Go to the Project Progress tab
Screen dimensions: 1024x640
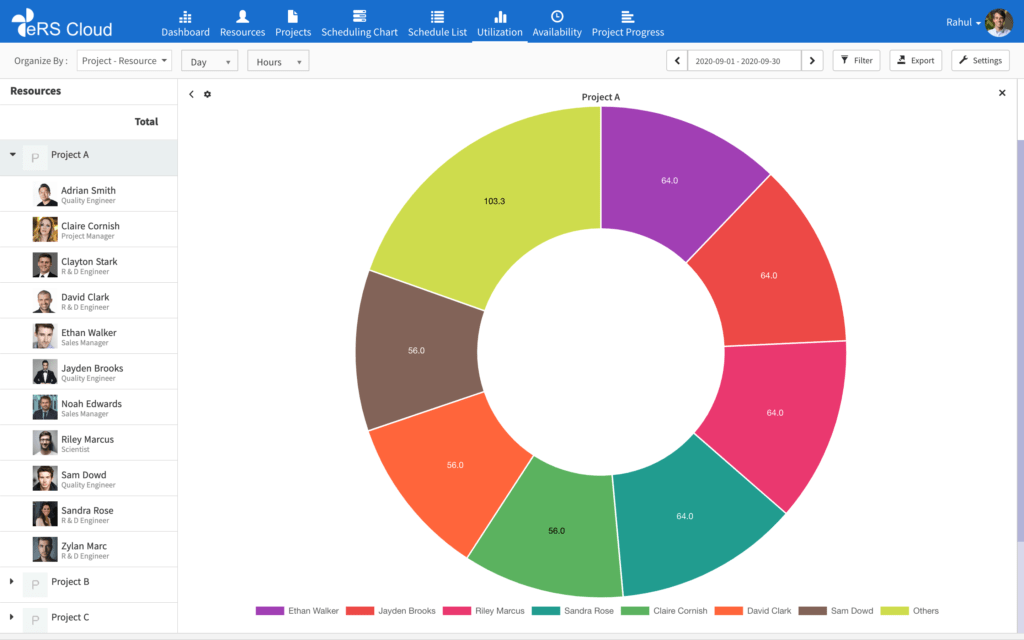click(628, 24)
